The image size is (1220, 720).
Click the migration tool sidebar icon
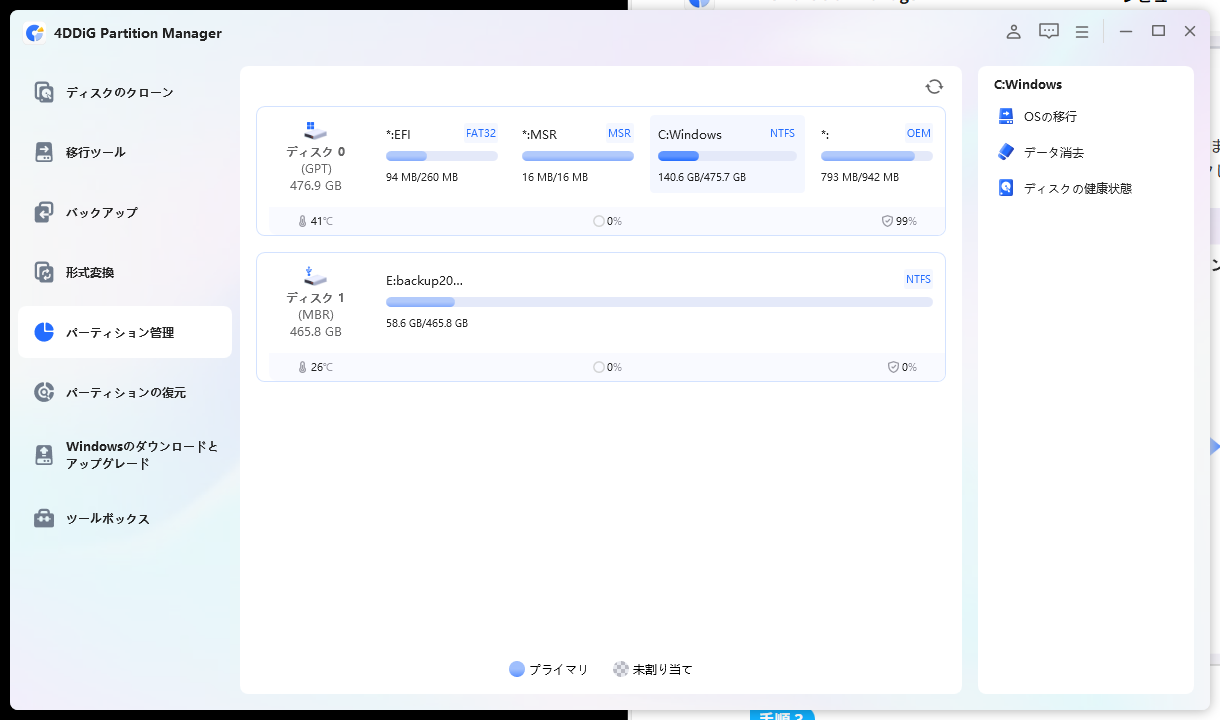44,153
